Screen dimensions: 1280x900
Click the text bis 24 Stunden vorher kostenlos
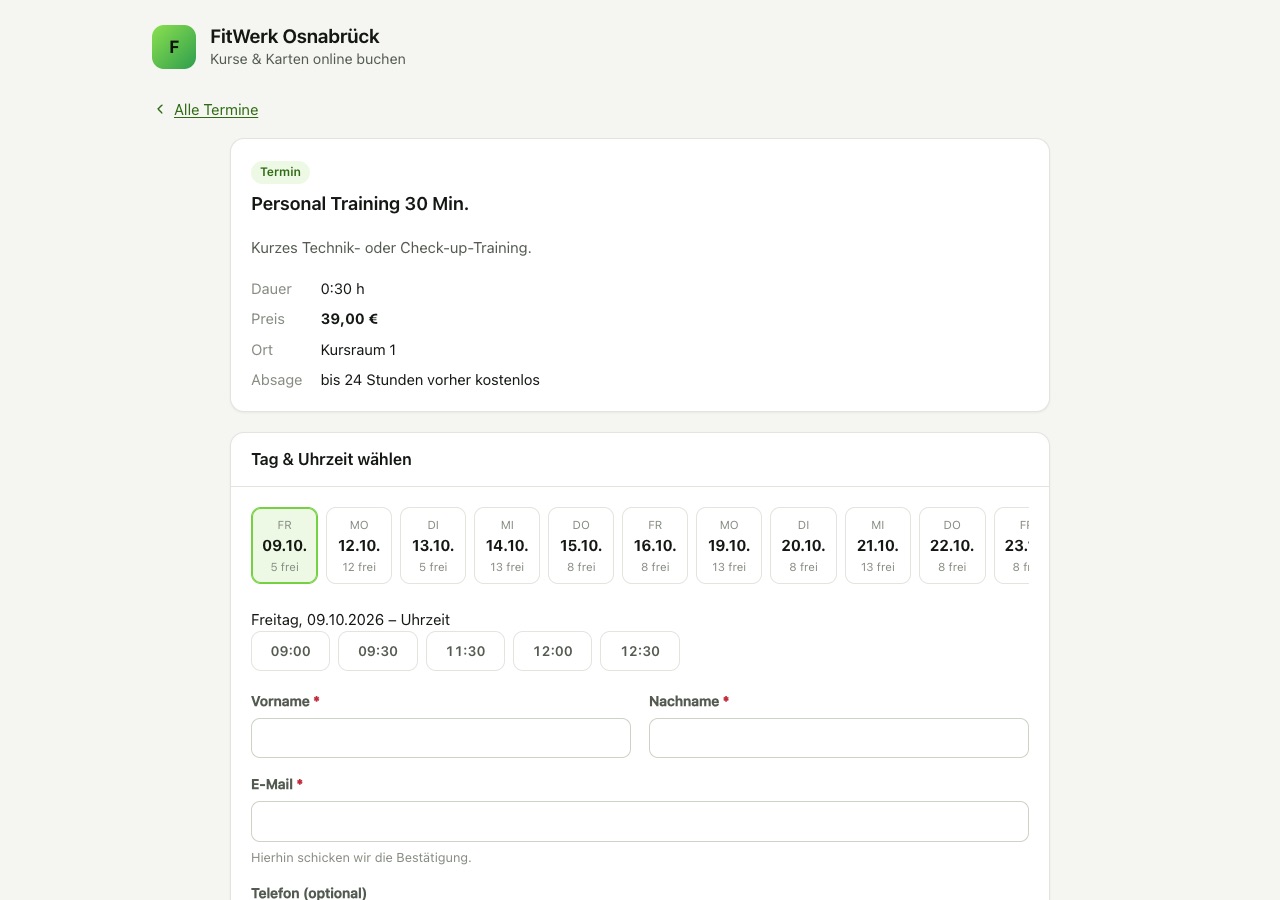pos(430,380)
